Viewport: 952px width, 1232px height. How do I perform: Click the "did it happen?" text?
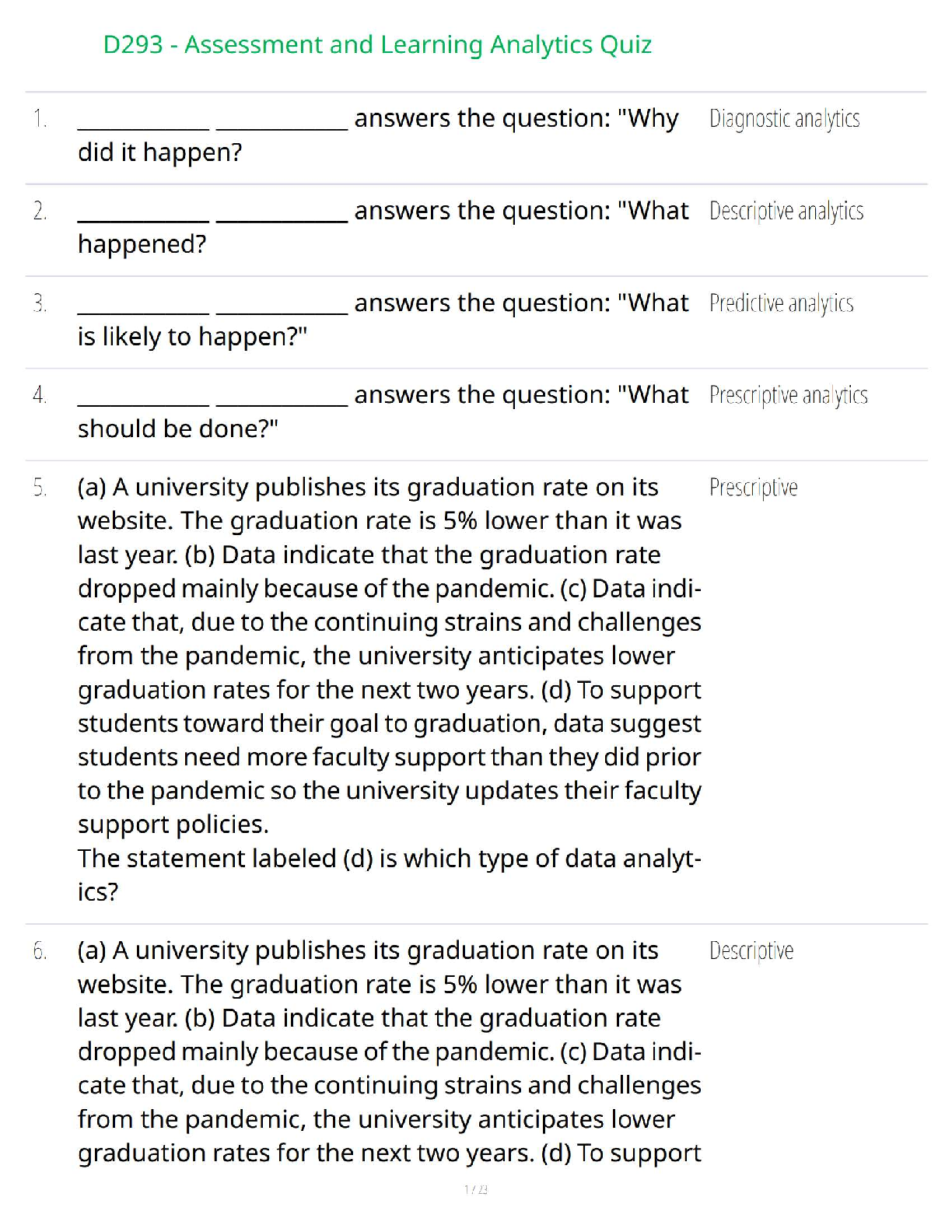tap(159, 152)
